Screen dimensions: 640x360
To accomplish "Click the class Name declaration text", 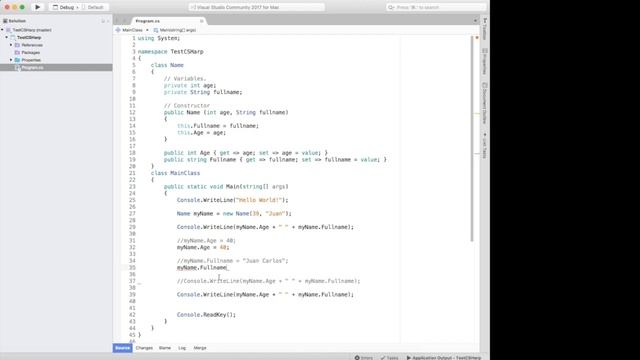I will [x=167, y=65].
